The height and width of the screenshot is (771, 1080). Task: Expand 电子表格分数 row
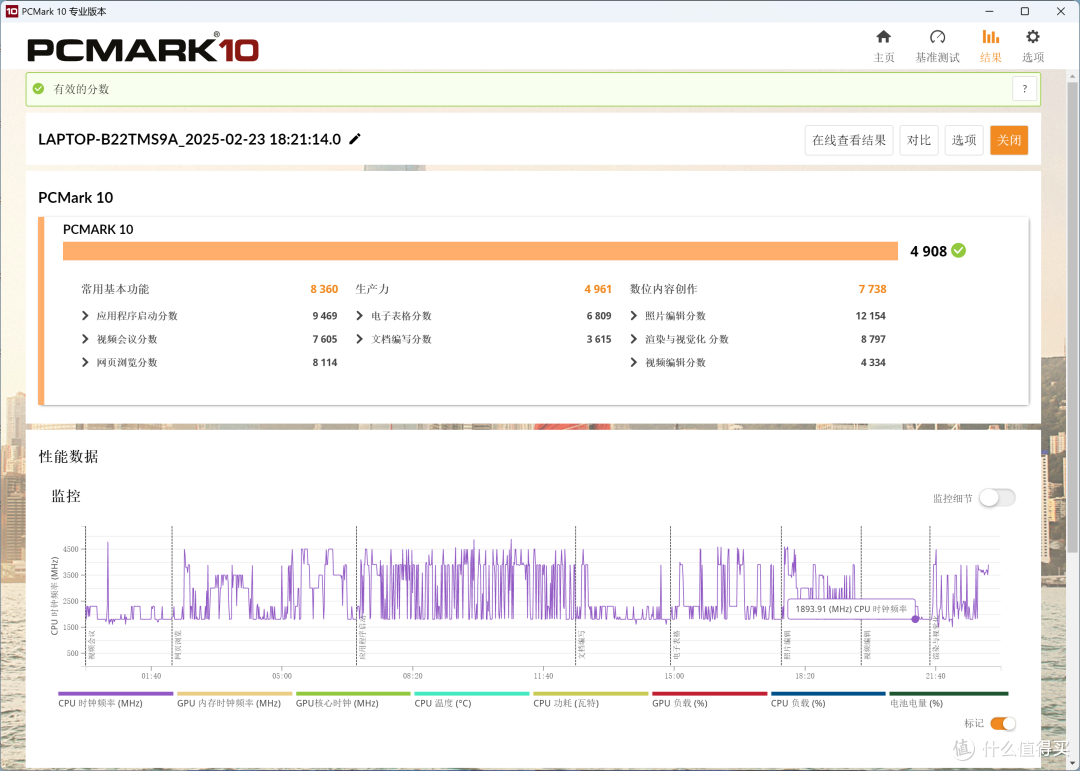pos(360,316)
